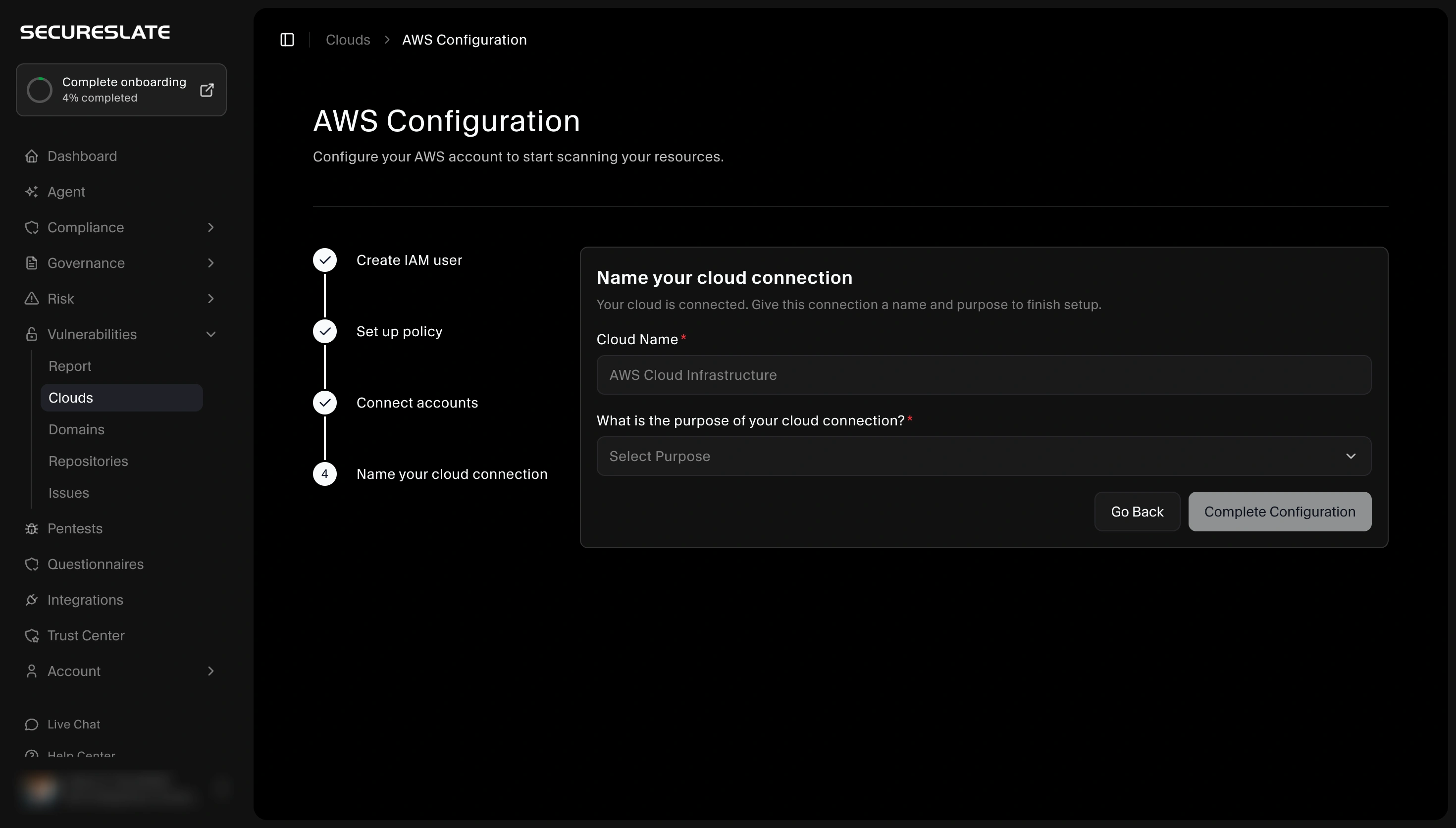Expand the Risk menu chevron
Image resolution: width=1456 pixels, height=828 pixels.
(211, 299)
